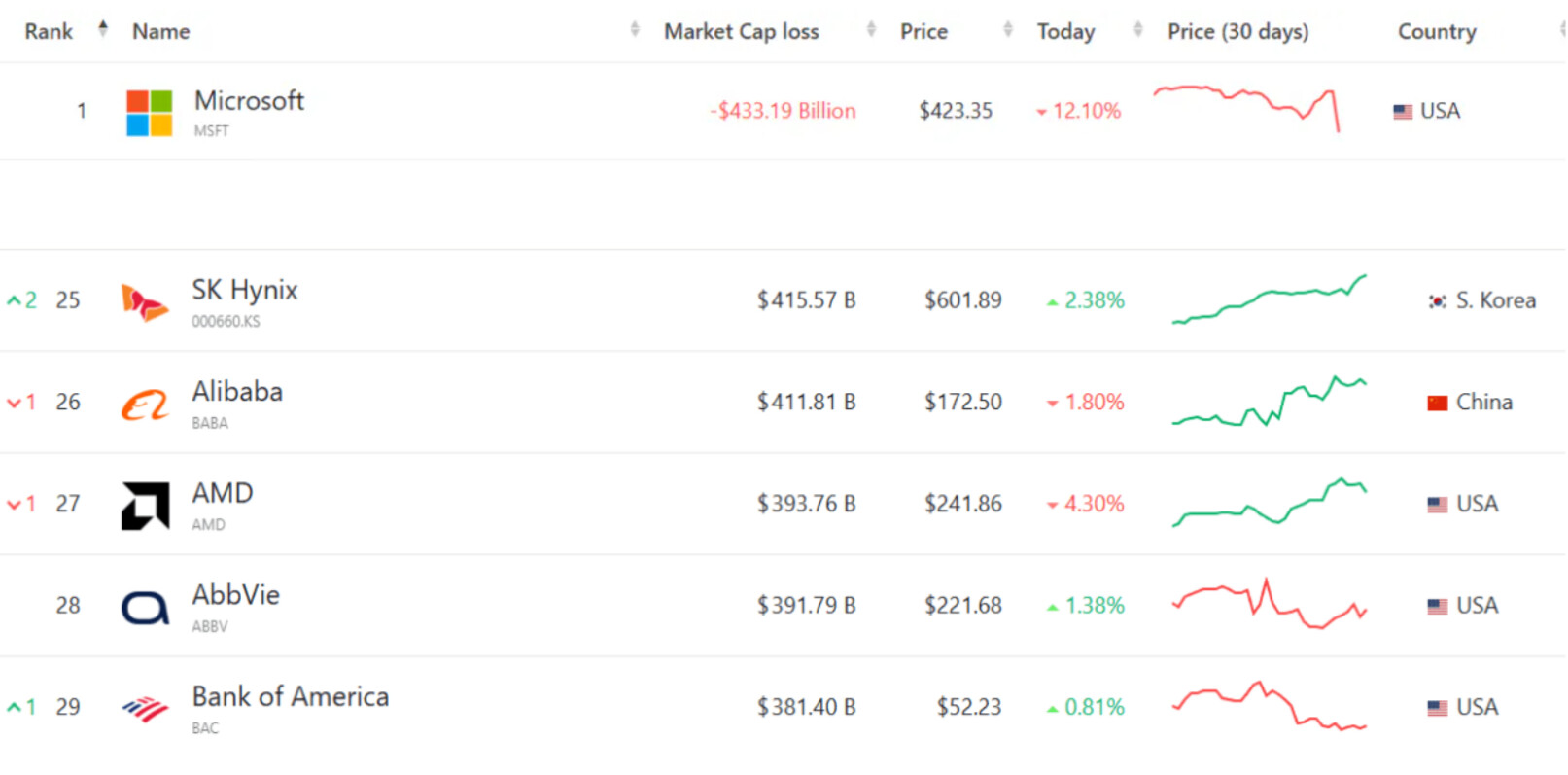This screenshot has height=775, width=1568.
Task: Open the Alibaba company link
Action: 237,392
